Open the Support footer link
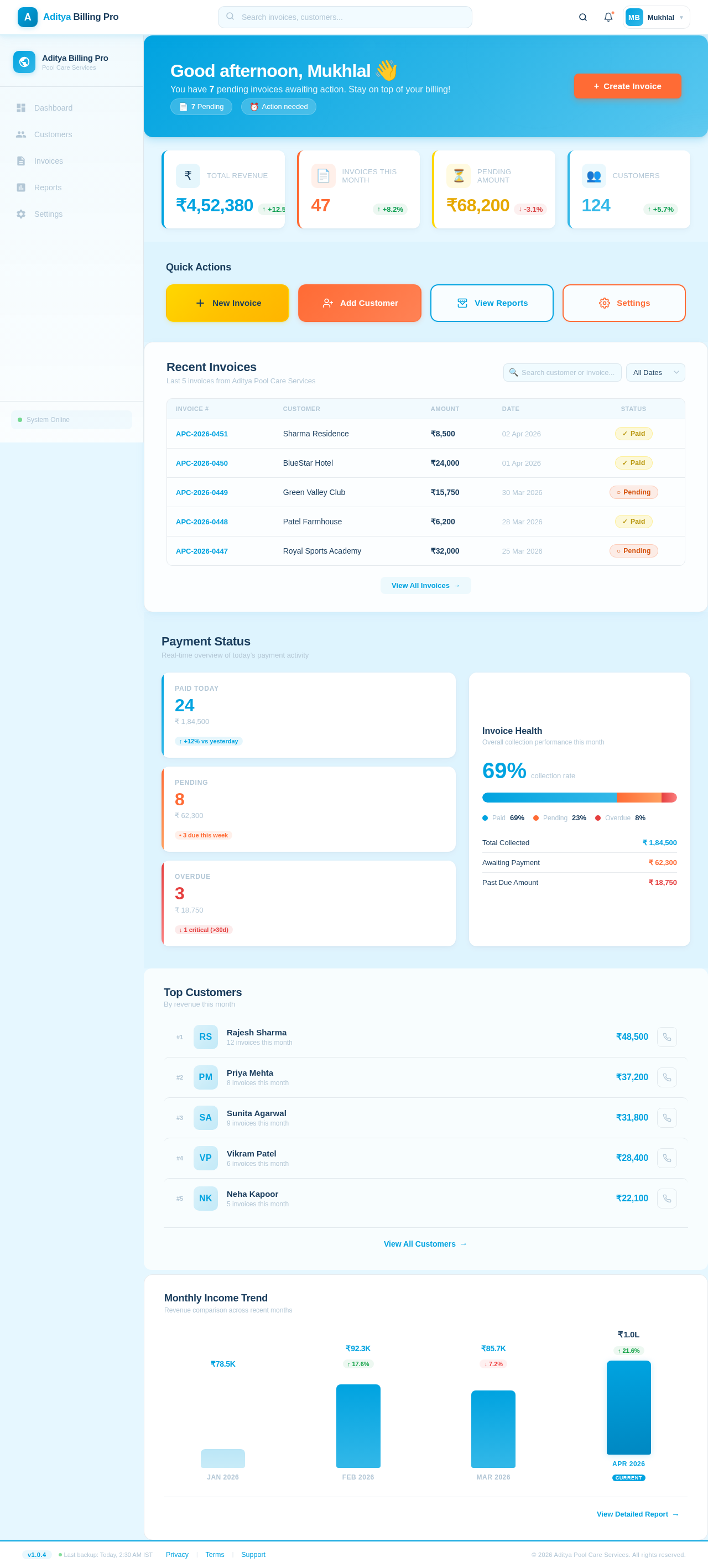The image size is (708, 1568). [x=253, y=1555]
